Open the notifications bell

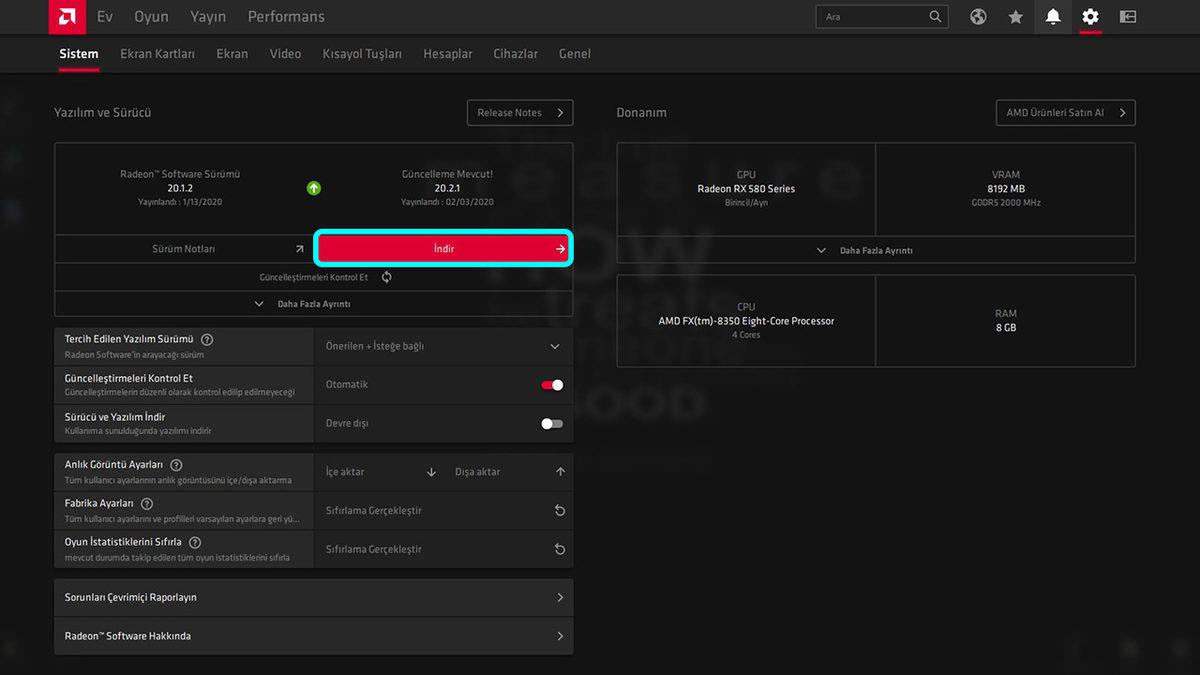pos(1052,17)
